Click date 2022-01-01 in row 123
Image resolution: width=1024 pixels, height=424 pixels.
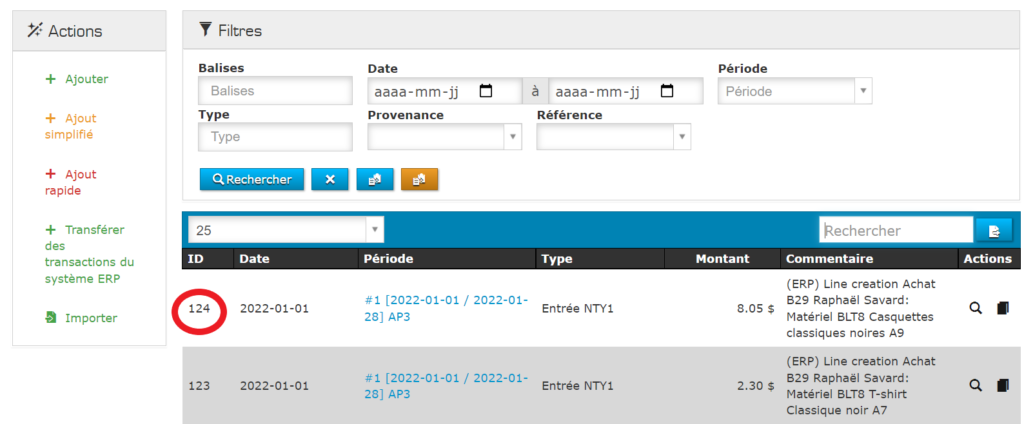click(274, 385)
